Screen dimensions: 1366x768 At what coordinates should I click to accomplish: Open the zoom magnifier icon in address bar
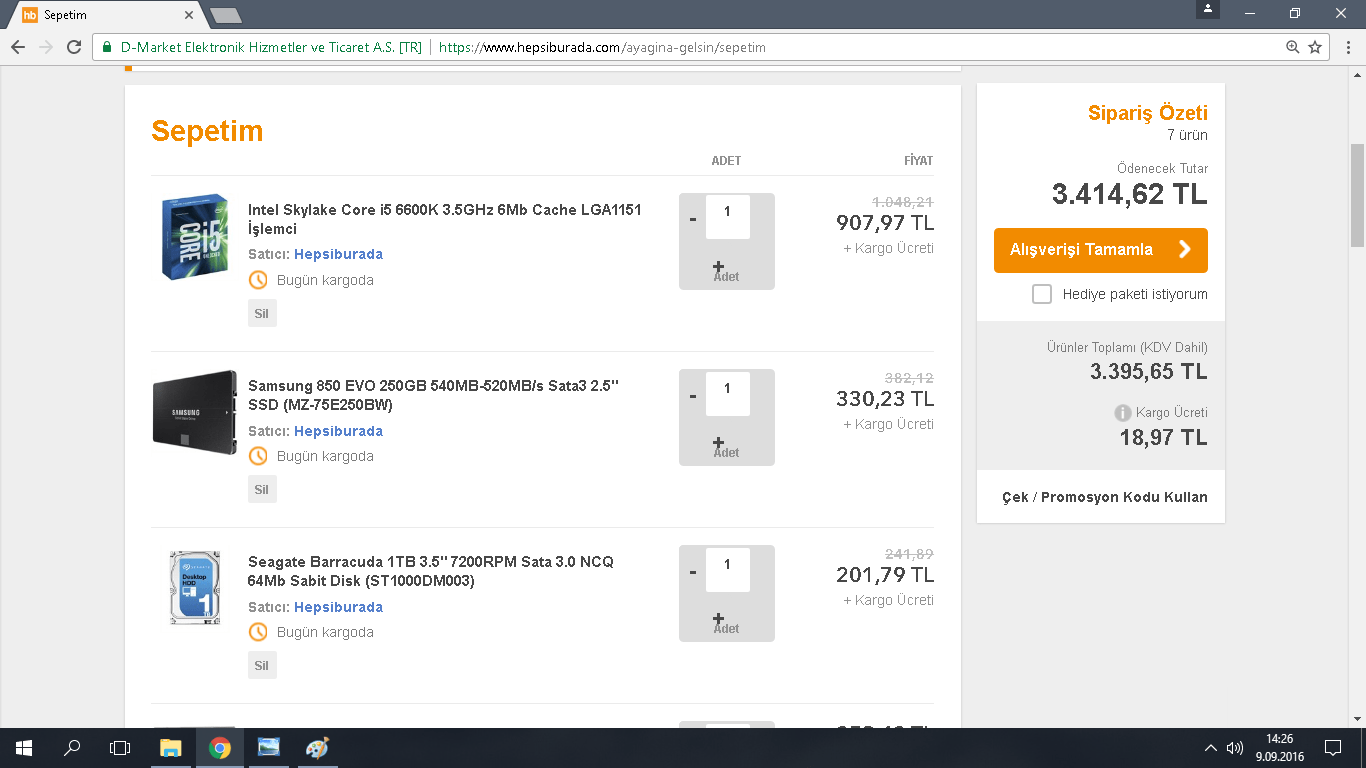[1293, 47]
